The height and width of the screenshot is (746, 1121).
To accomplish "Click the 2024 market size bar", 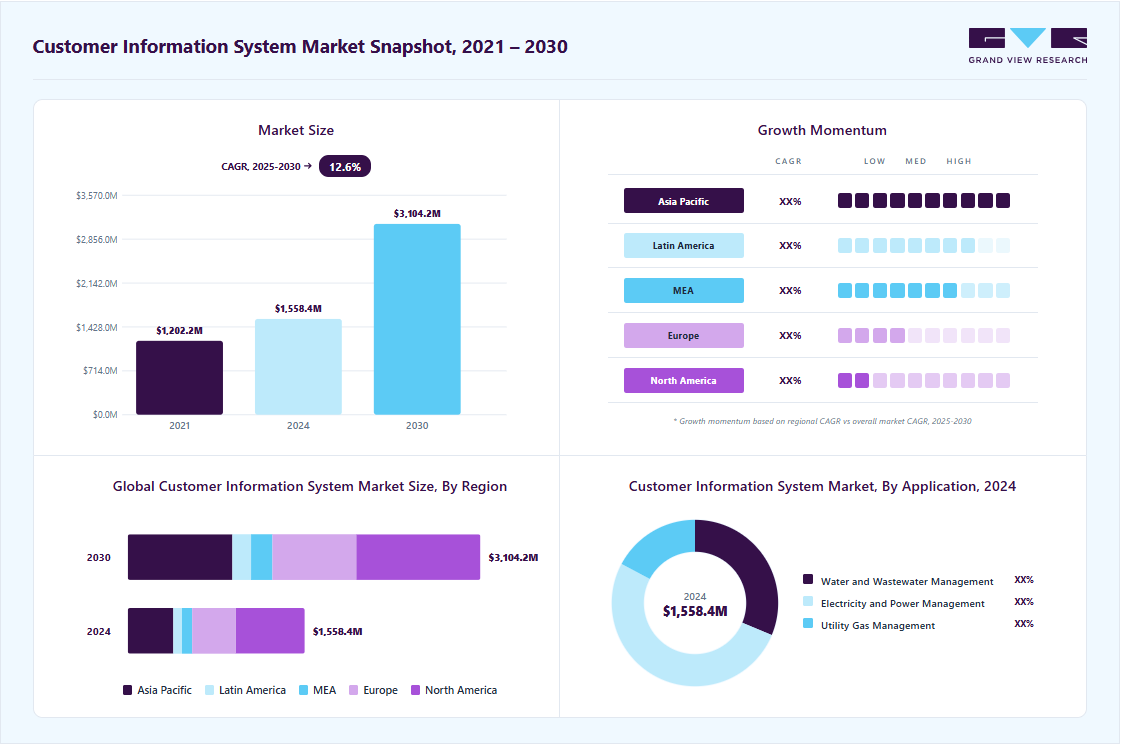I will pyautogui.click(x=298, y=367).
